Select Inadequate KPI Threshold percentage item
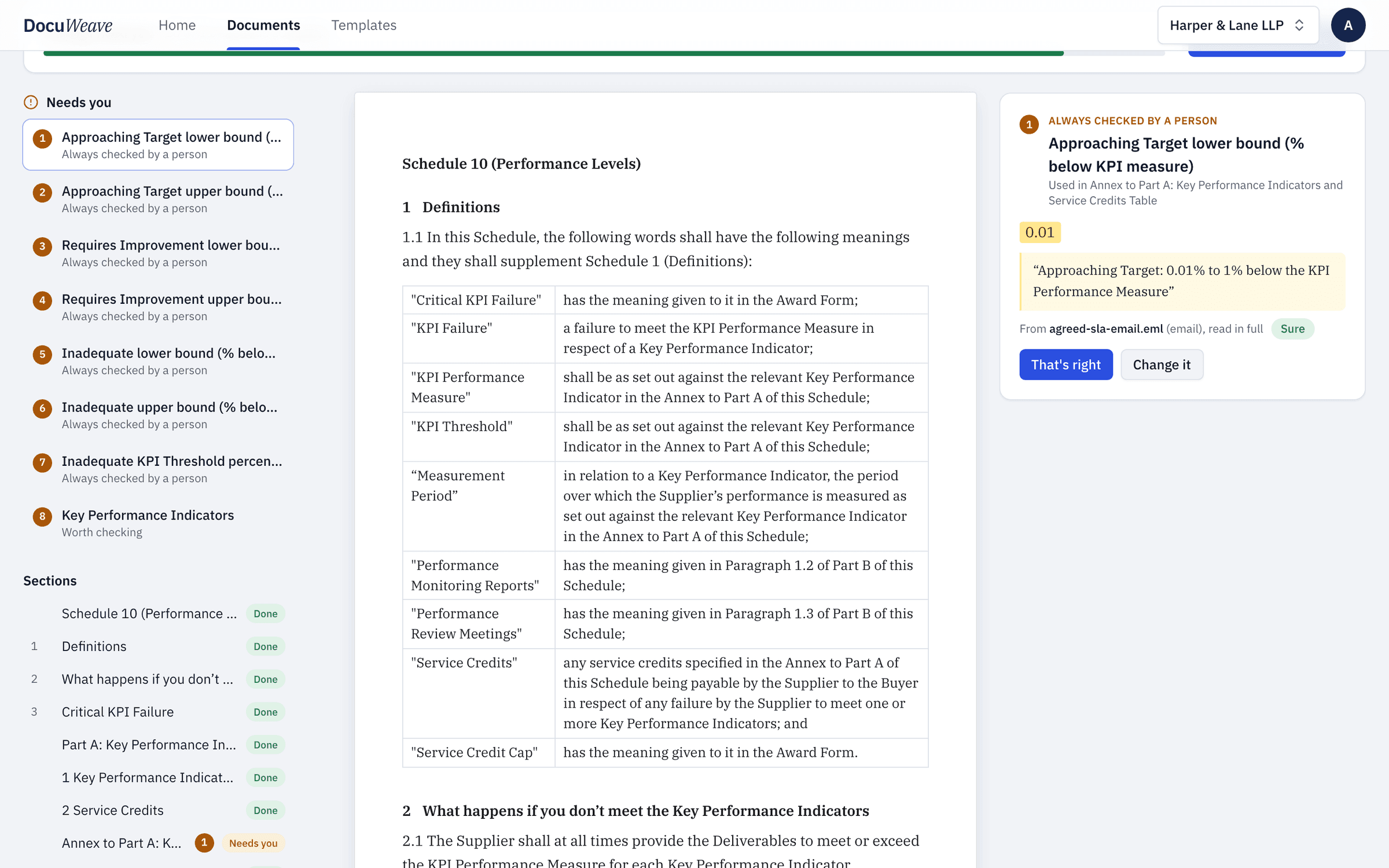This screenshot has width=1389, height=868. [x=158, y=469]
